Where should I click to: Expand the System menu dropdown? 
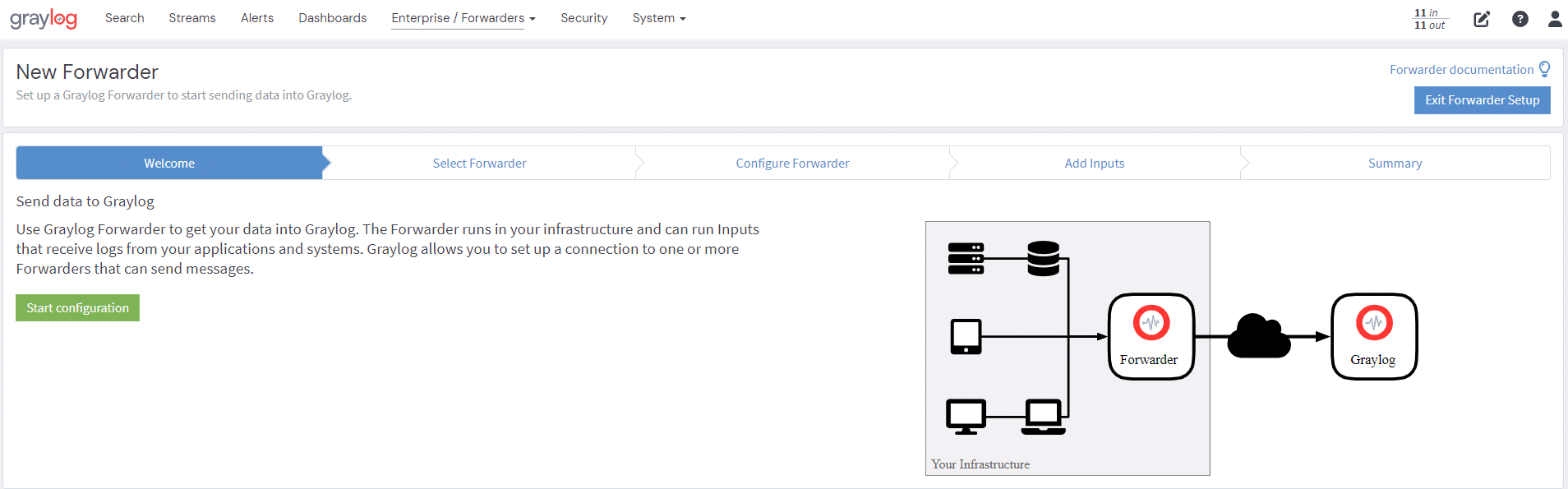pyautogui.click(x=658, y=18)
